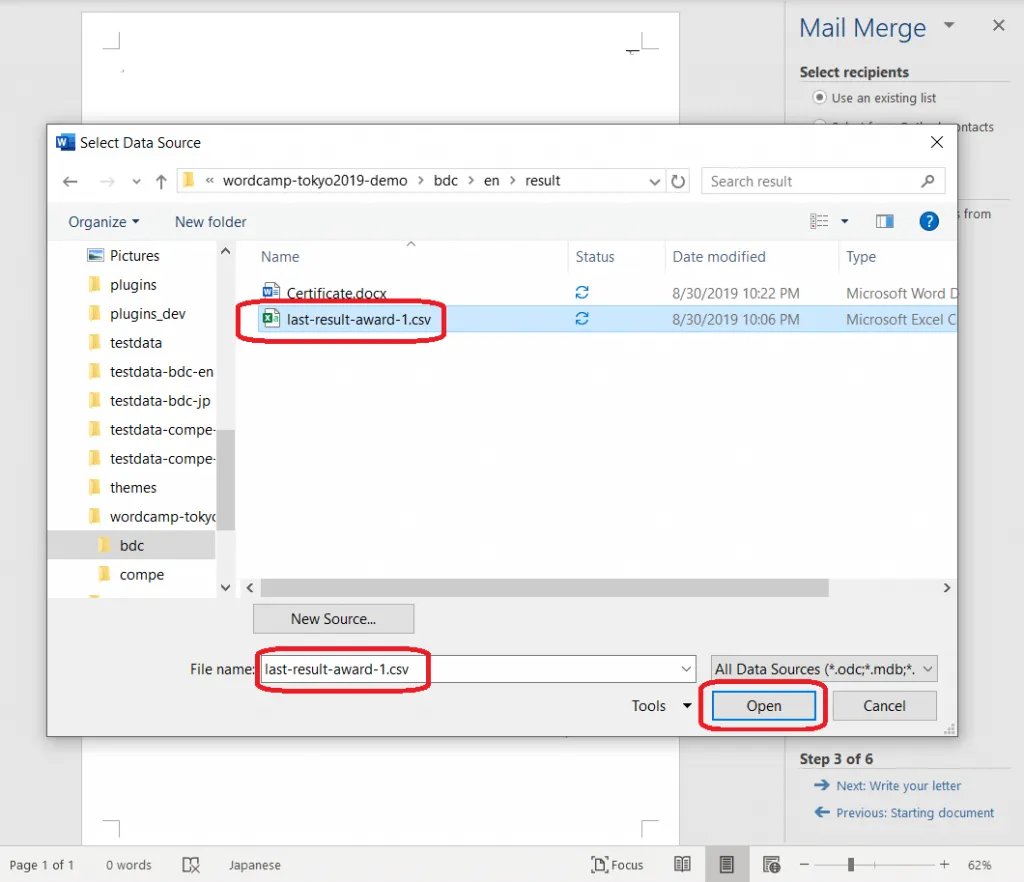Screen dimensions: 1024x882
Task: Expand the File name history dropdown
Action: coord(686,669)
